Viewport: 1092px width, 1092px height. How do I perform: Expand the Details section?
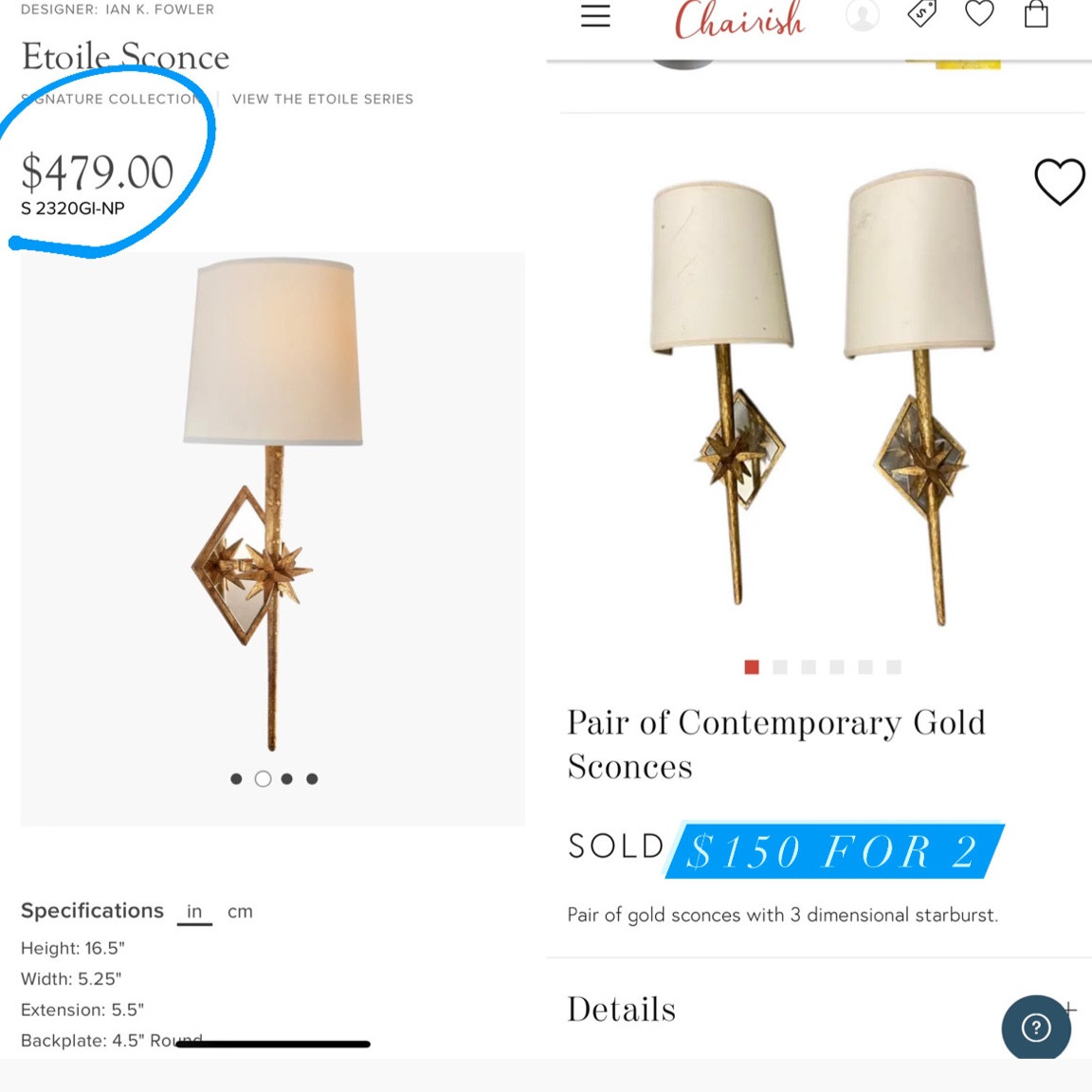pyautogui.click(x=621, y=1009)
